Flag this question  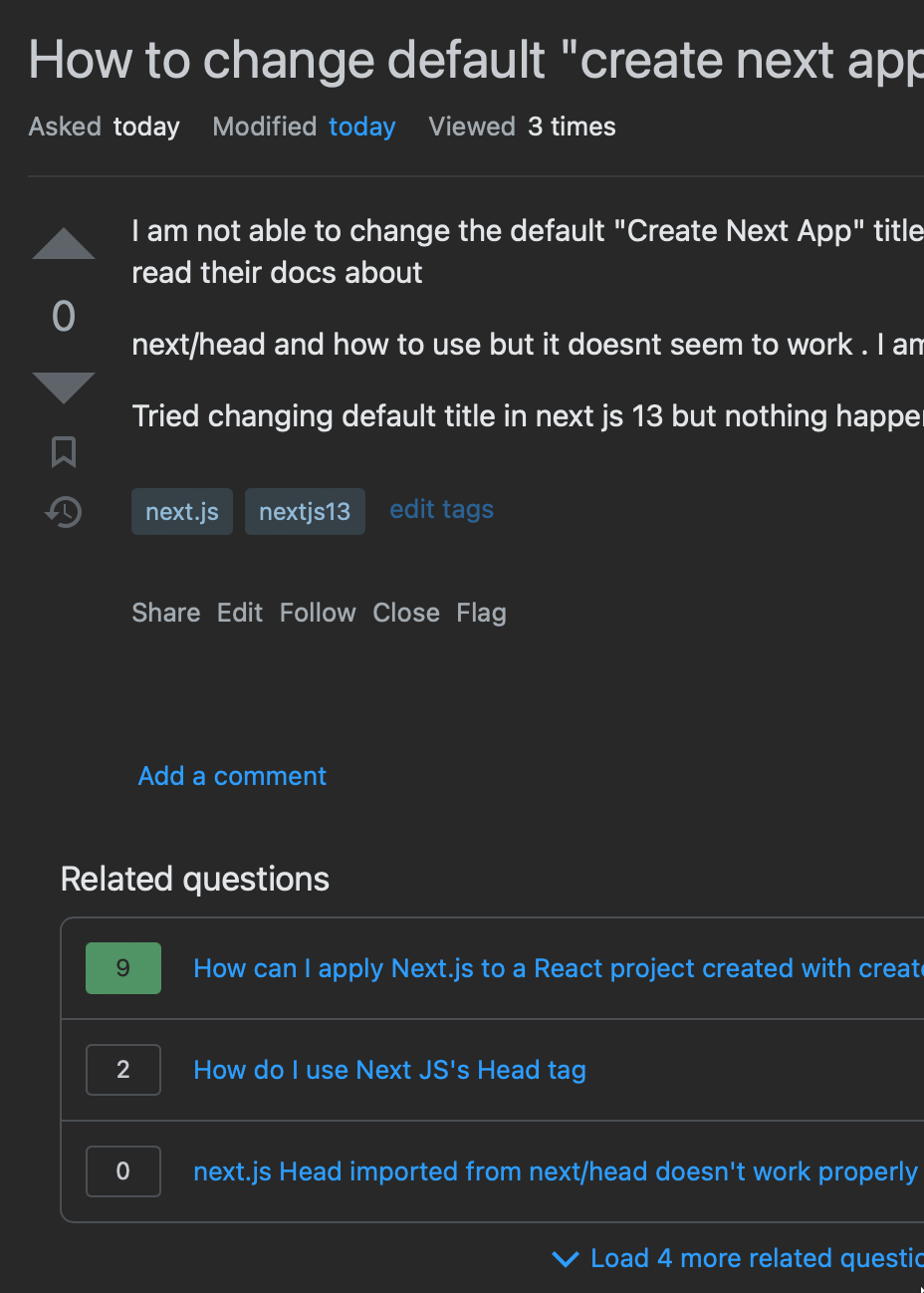[x=481, y=613]
